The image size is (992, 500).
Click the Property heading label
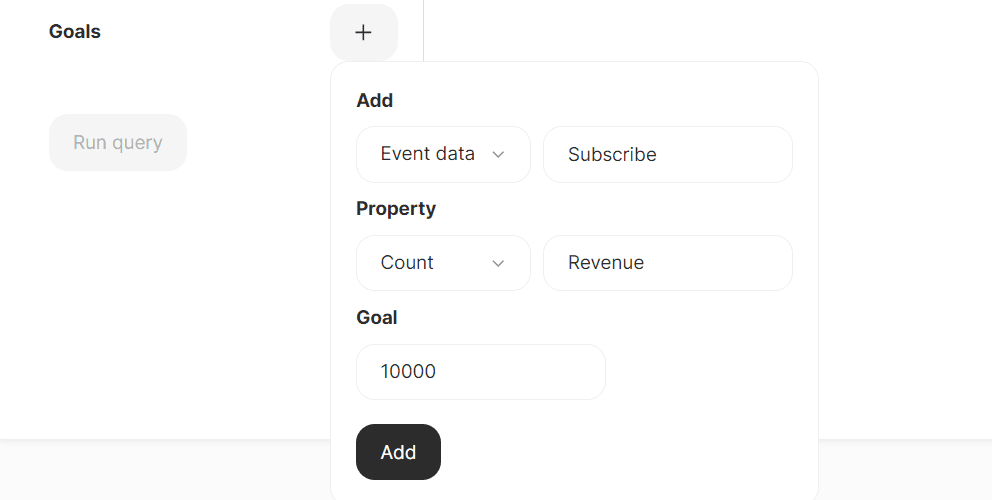(x=396, y=209)
